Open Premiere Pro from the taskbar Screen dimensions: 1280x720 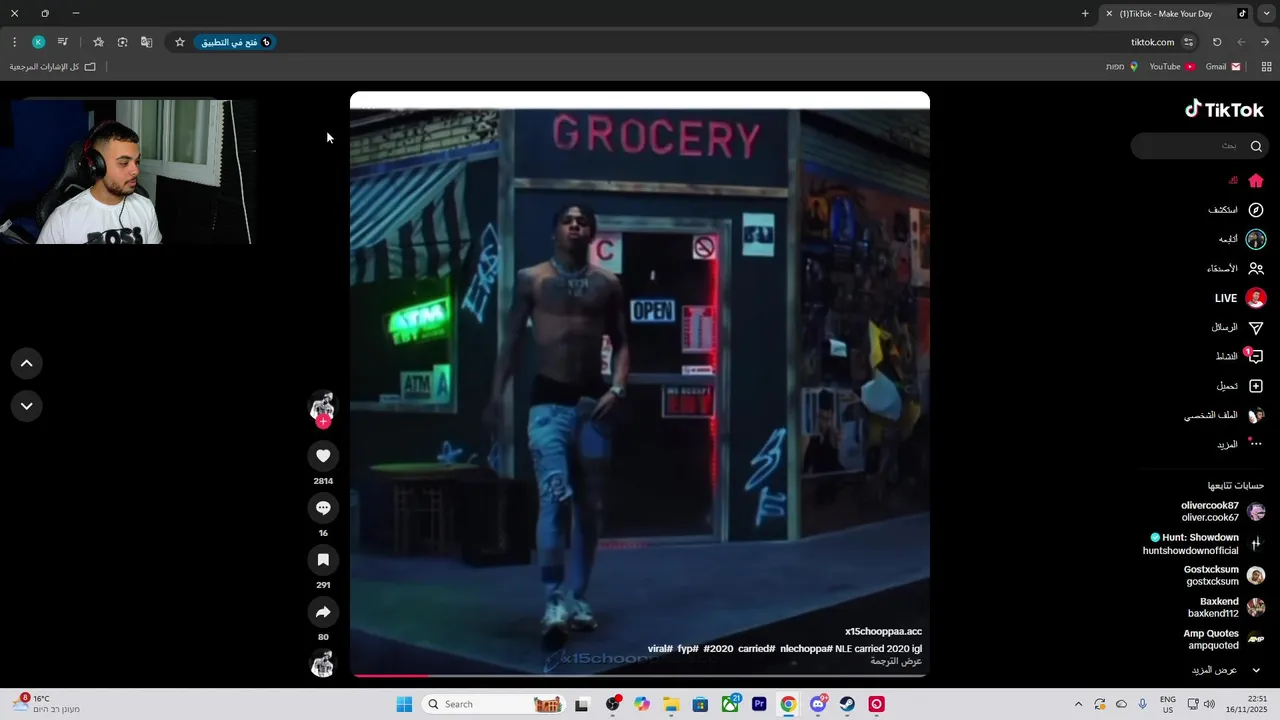pos(759,704)
